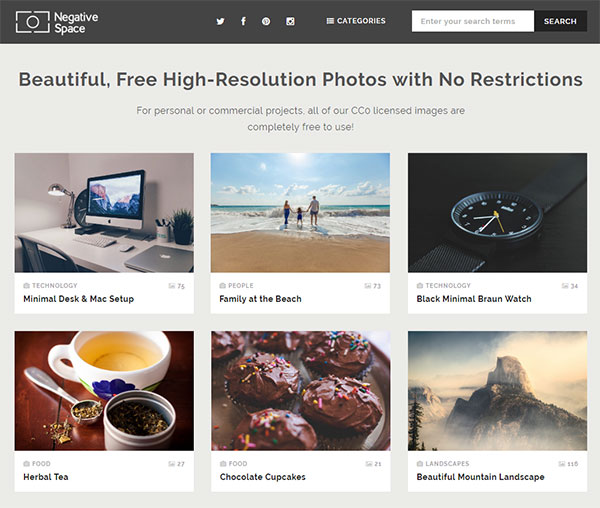Open the Chocolate Cupcakes photo thumbnail

[x=300, y=391]
